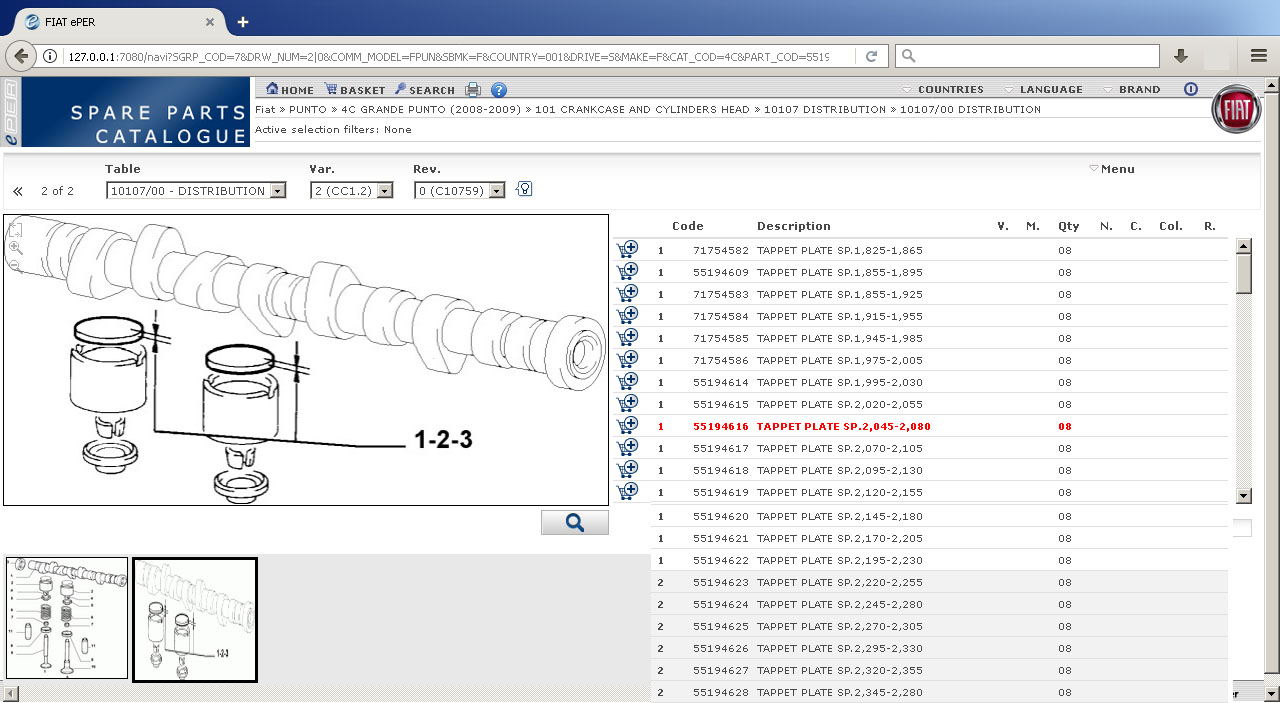Click the printer icon
Image resolution: width=1280 pixels, height=703 pixels.
(x=473, y=90)
